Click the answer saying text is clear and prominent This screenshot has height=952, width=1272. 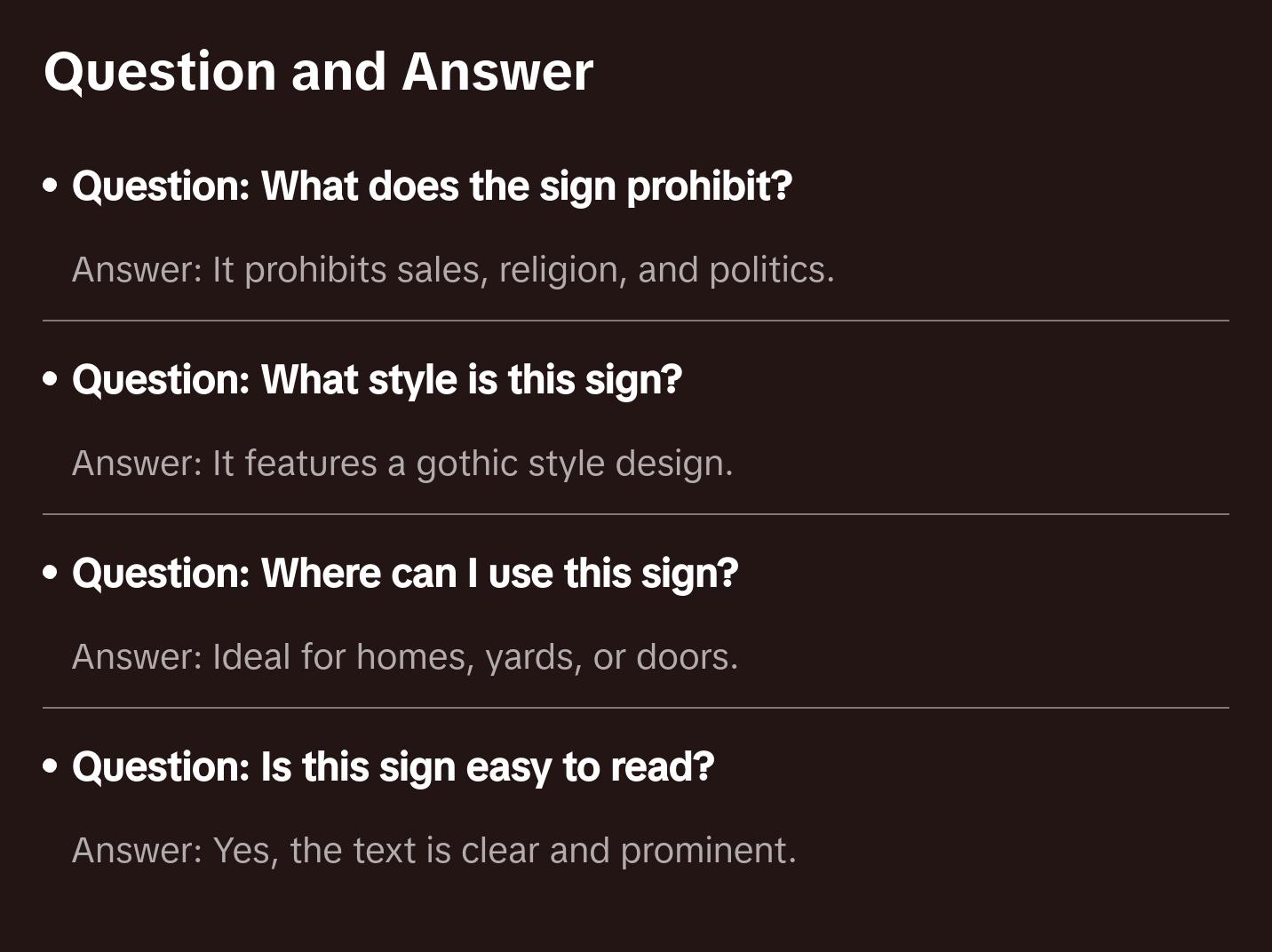tap(433, 851)
